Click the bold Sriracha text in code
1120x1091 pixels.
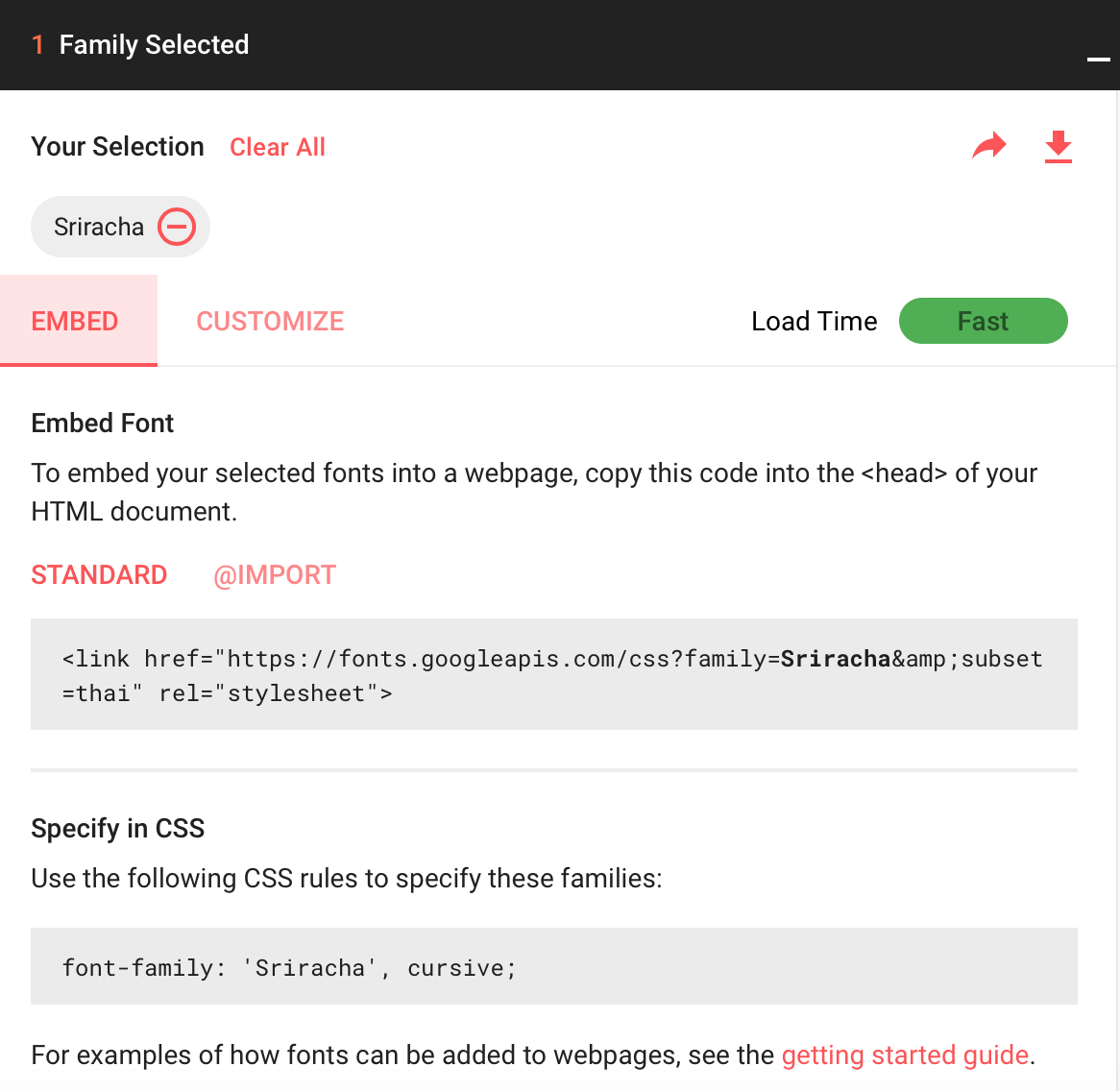(x=836, y=658)
